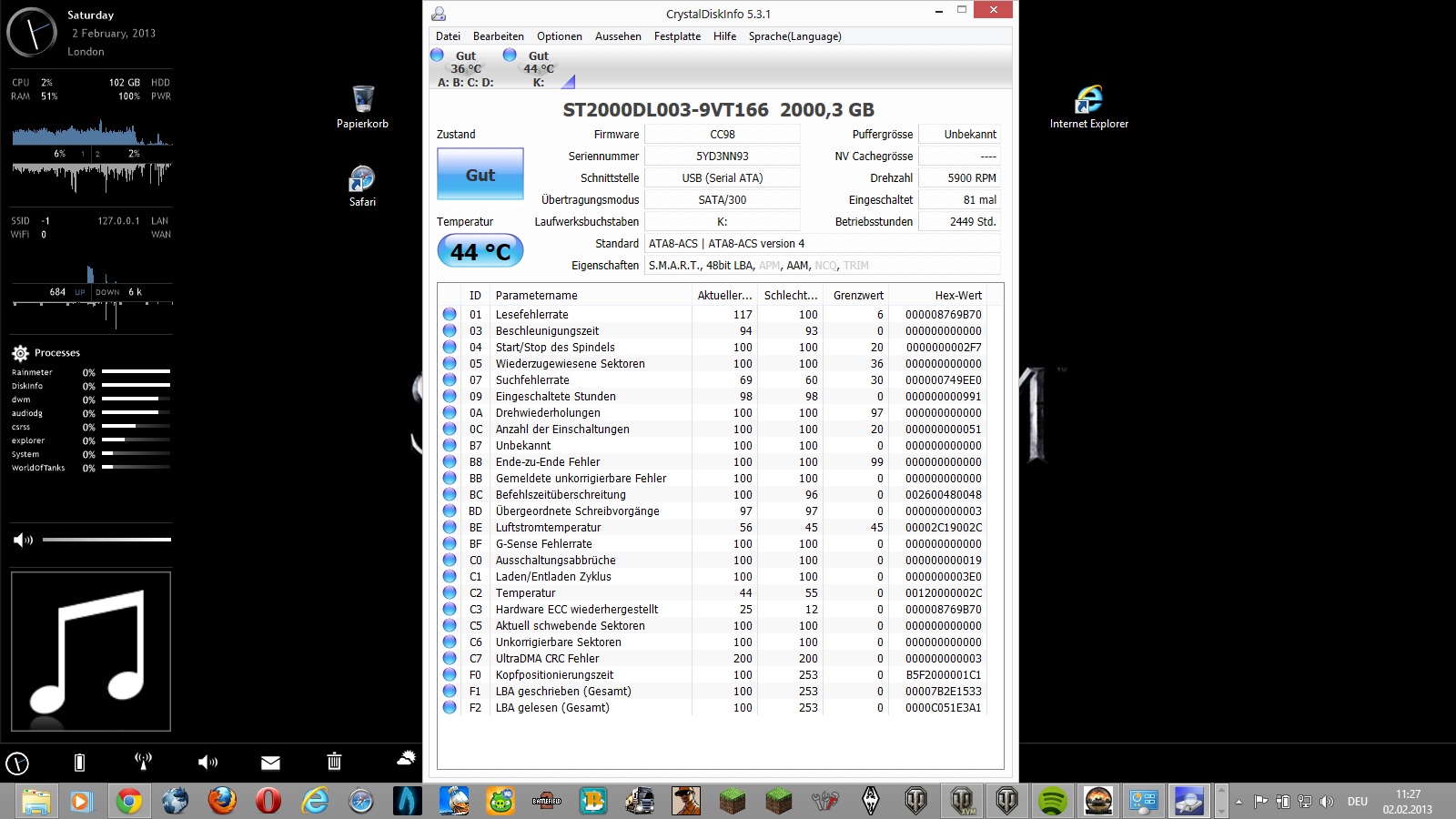Open the taskbar clock showing 11:27
The image size is (1456, 819).
[1408, 802]
